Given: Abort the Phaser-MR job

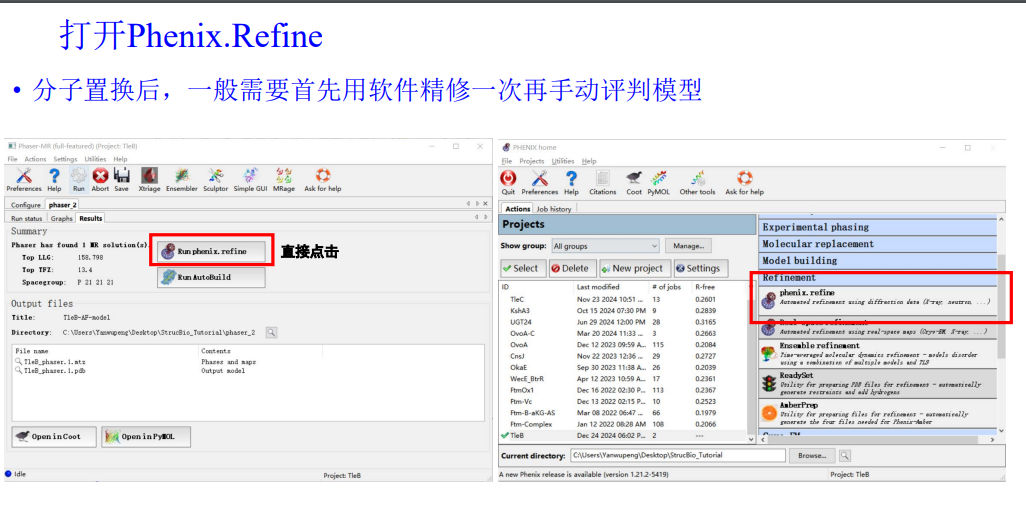Looking at the screenshot, I should [x=100, y=179].
